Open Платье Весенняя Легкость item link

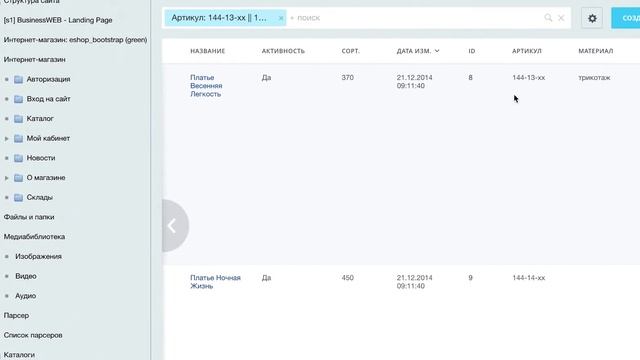click(206, 86)
